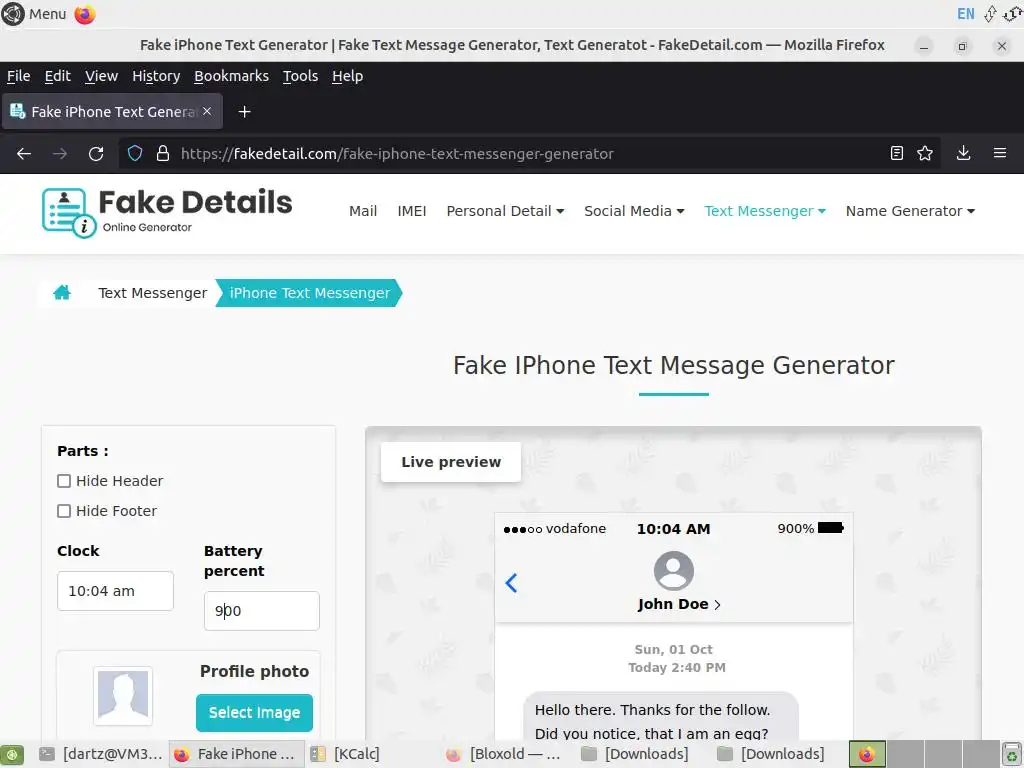Image resolution: width=1024 pixels, height=768 pixels.
Task: Click the Clock input field
Action: click(115, 591)
